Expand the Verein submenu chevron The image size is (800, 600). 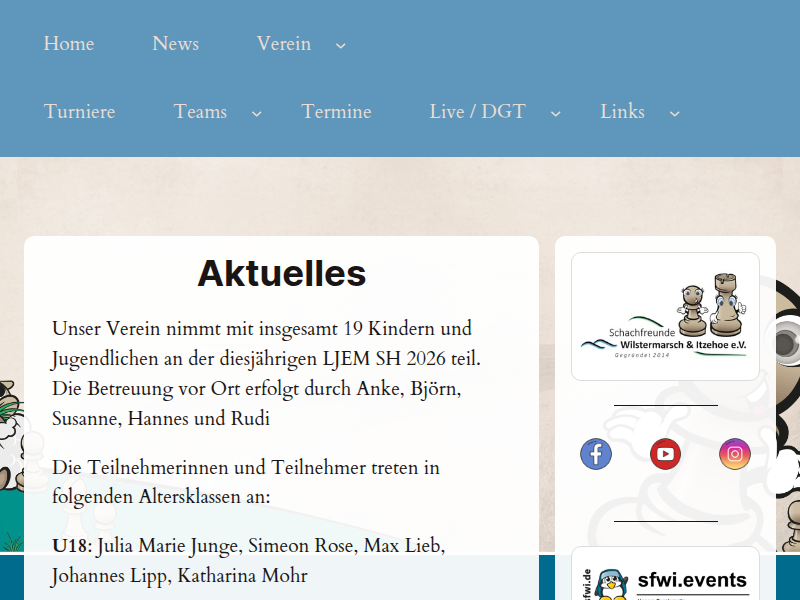click(x=341, y=45)
